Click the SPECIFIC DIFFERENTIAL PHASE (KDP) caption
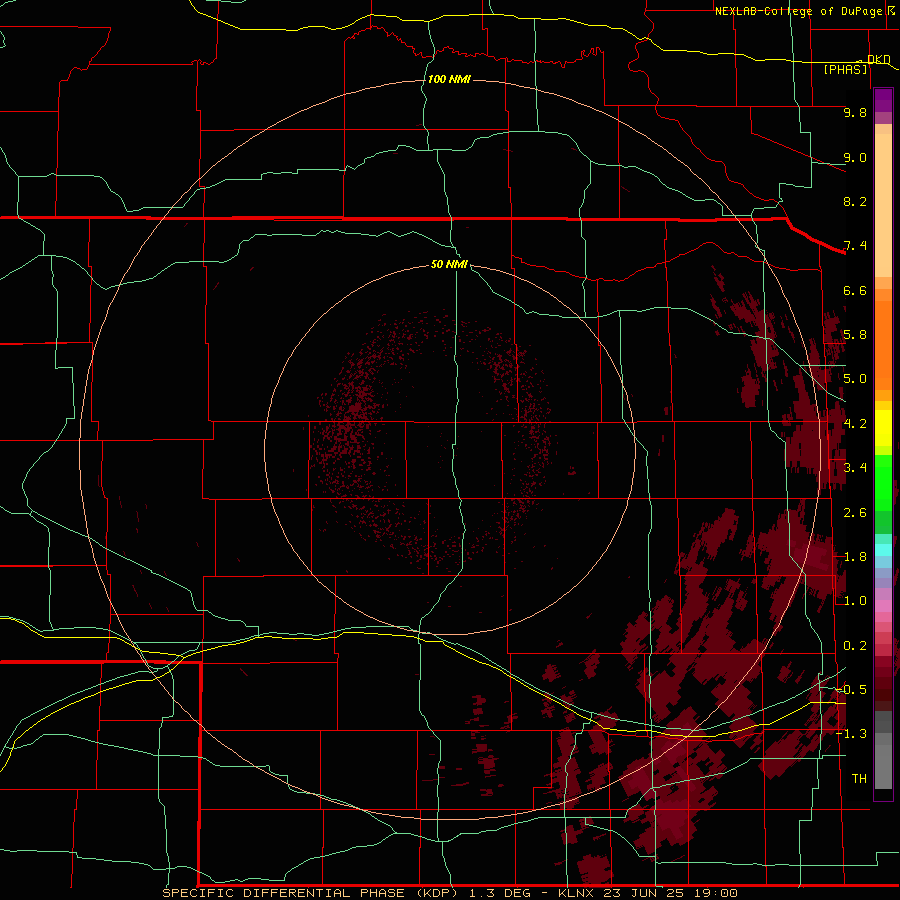 [310, 893]
